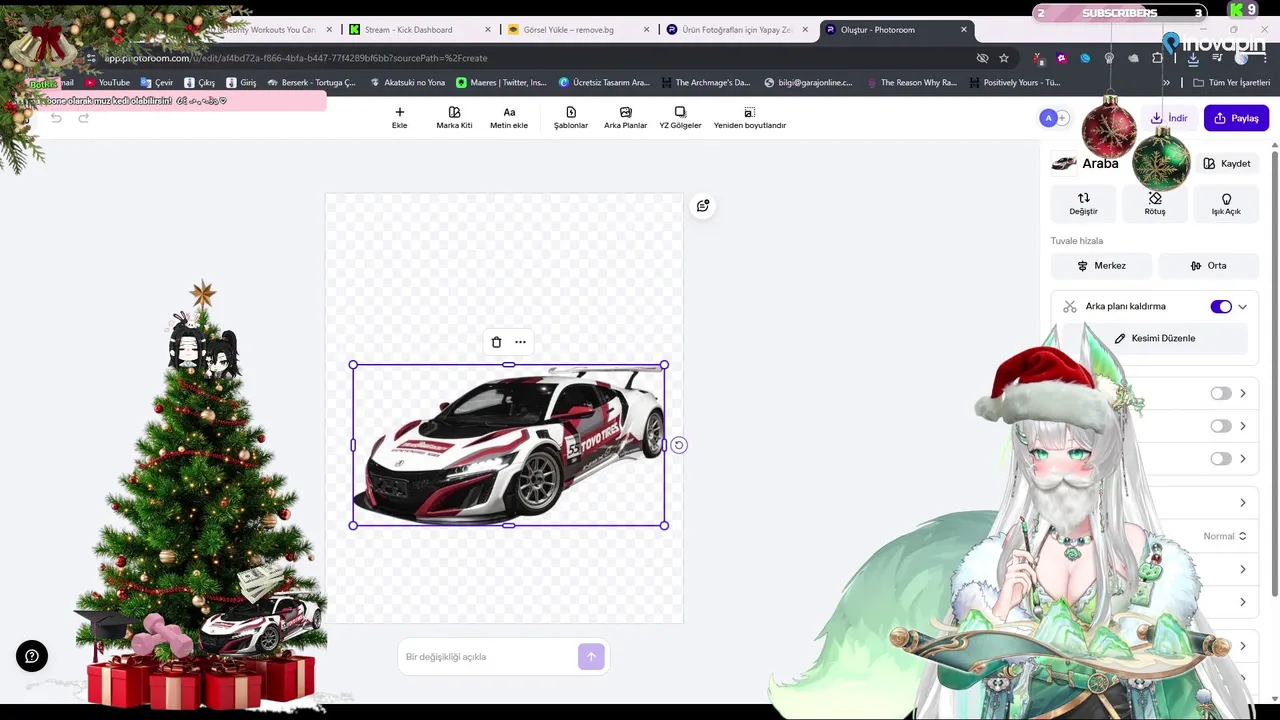Switch to Görsel Yükle – remove.bg tab

[x=577, y=30]
